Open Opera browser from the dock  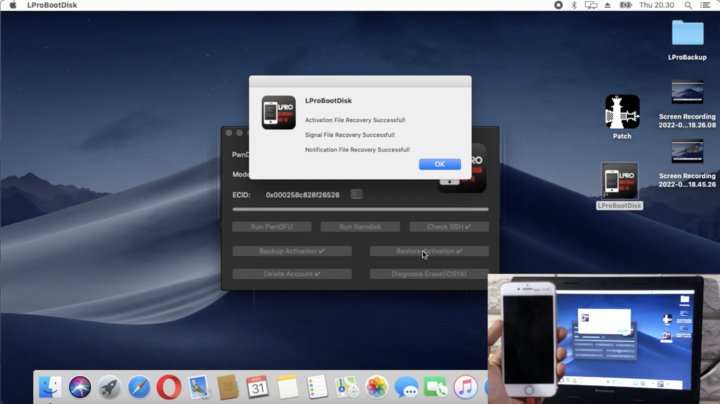[x=169, y=387]
